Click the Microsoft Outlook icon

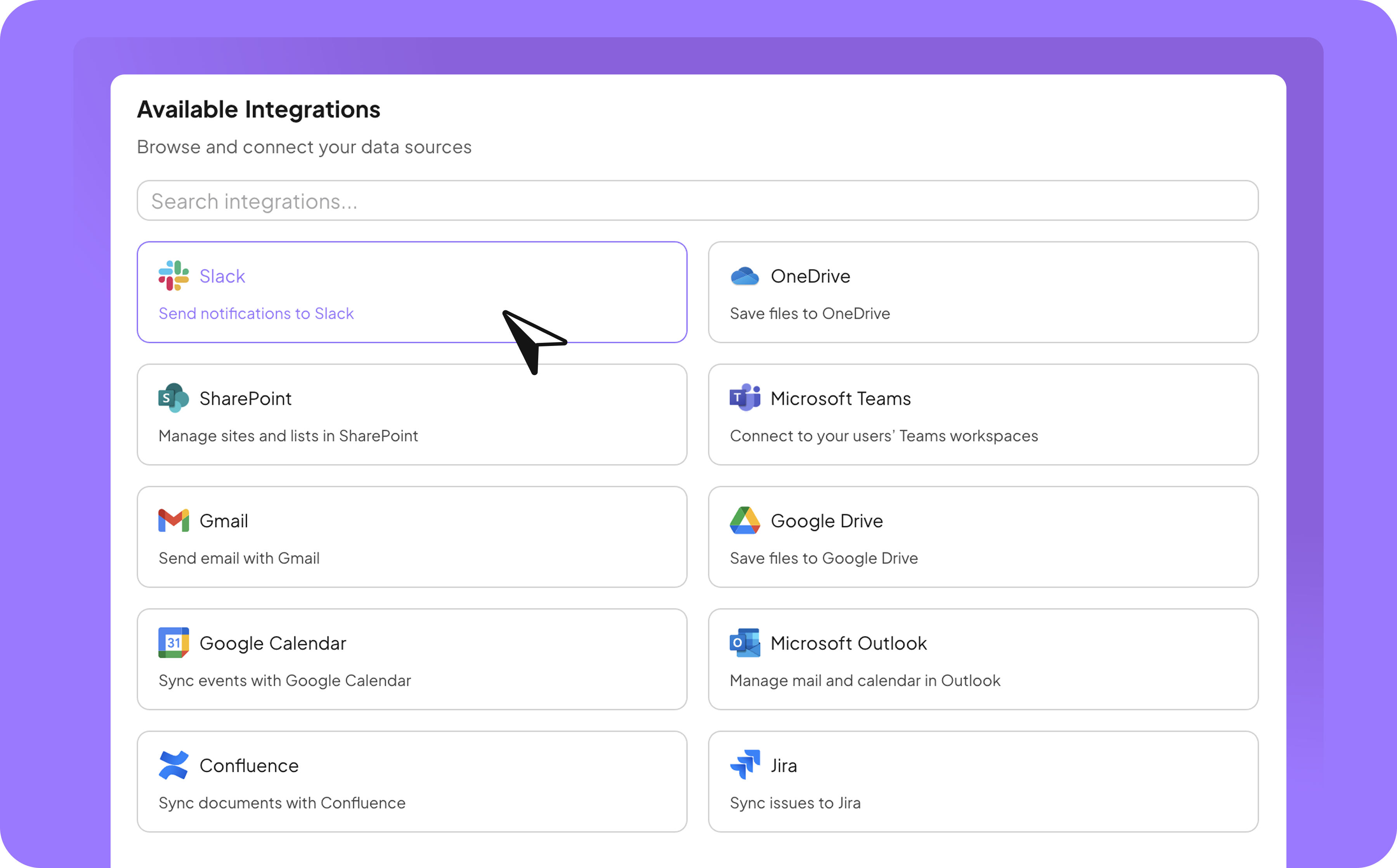[744, 642]
